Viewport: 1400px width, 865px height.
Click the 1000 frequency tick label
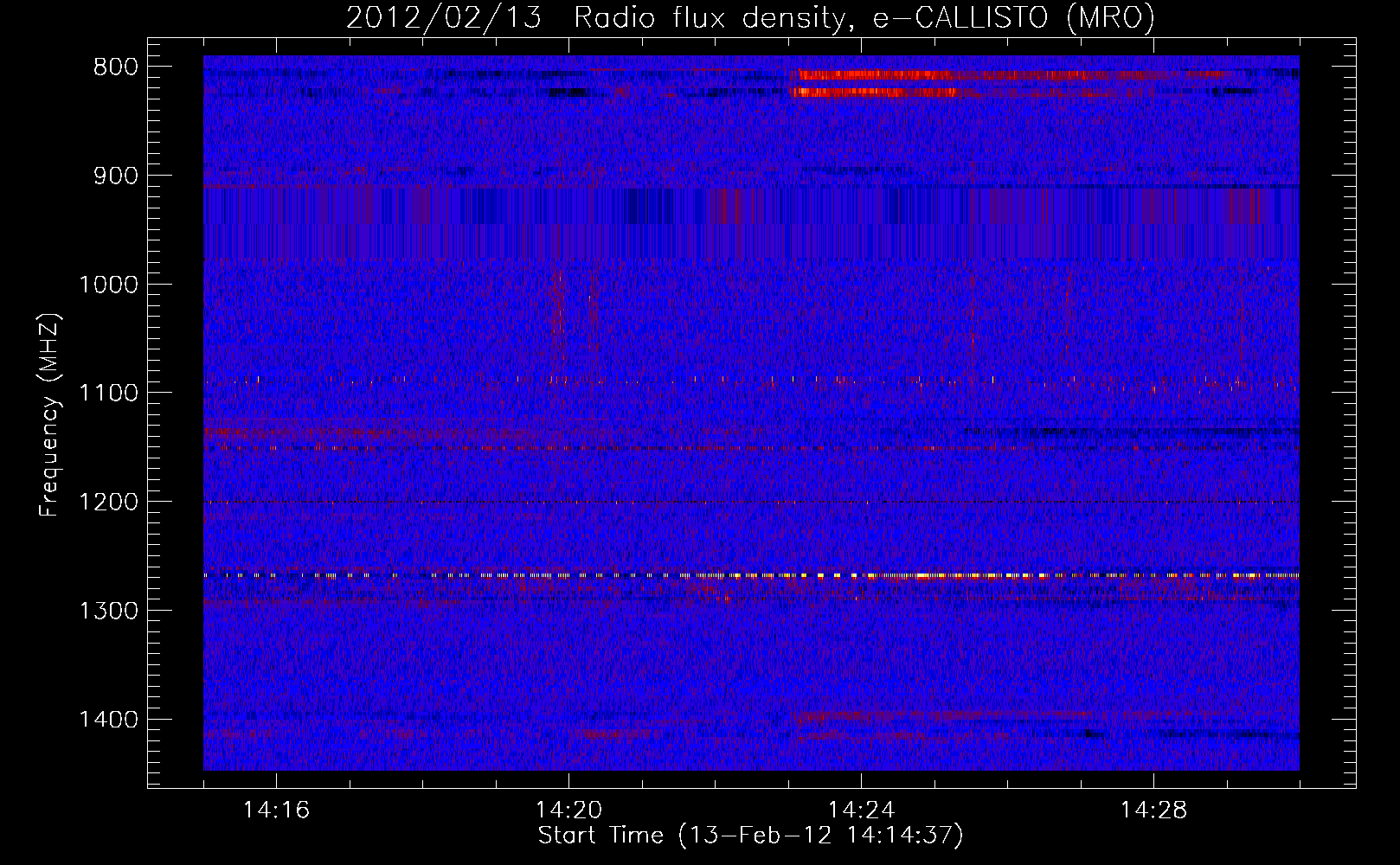click(108, 285)
